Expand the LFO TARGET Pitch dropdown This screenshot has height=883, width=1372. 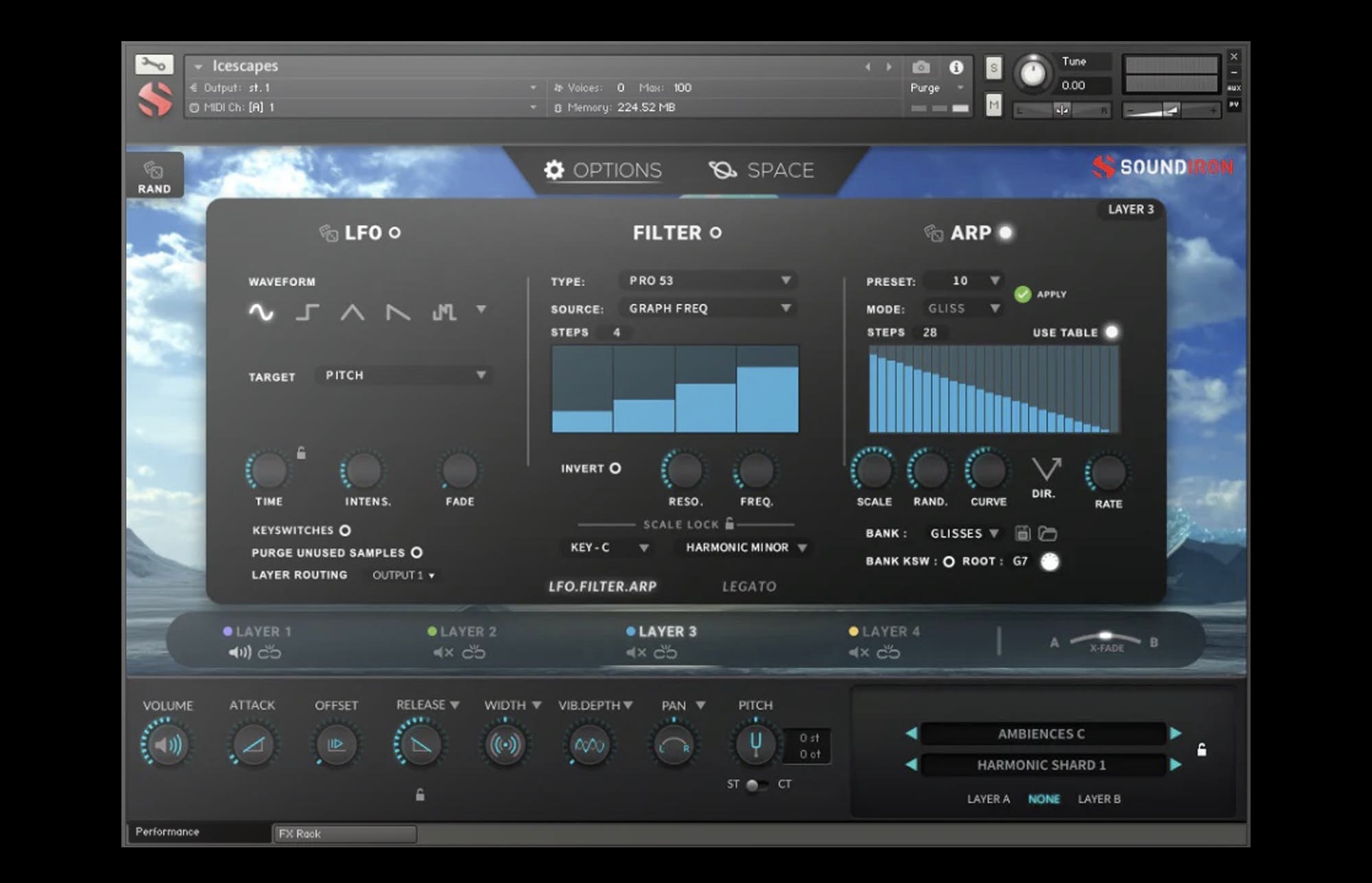(405, 375)
